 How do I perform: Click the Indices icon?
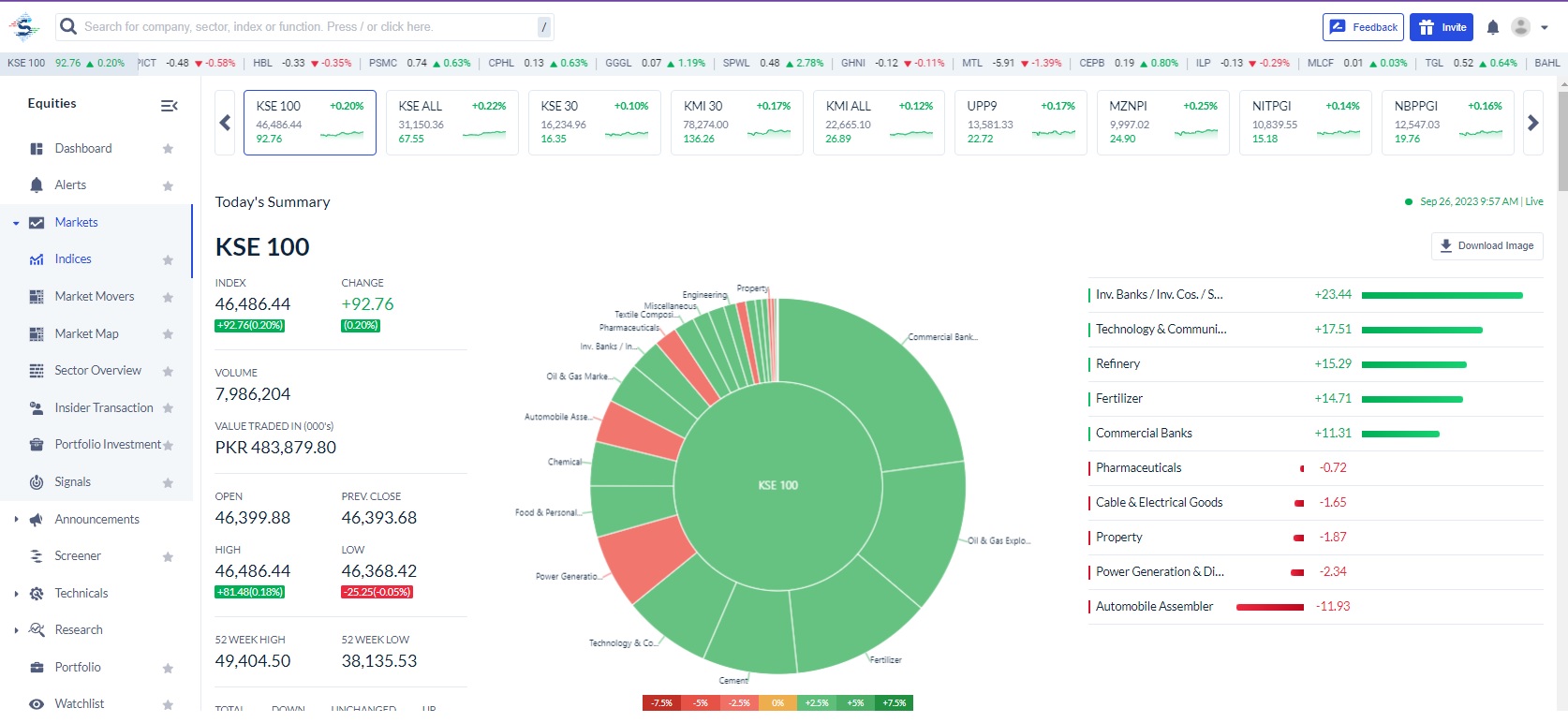click(x=37, y=259)
